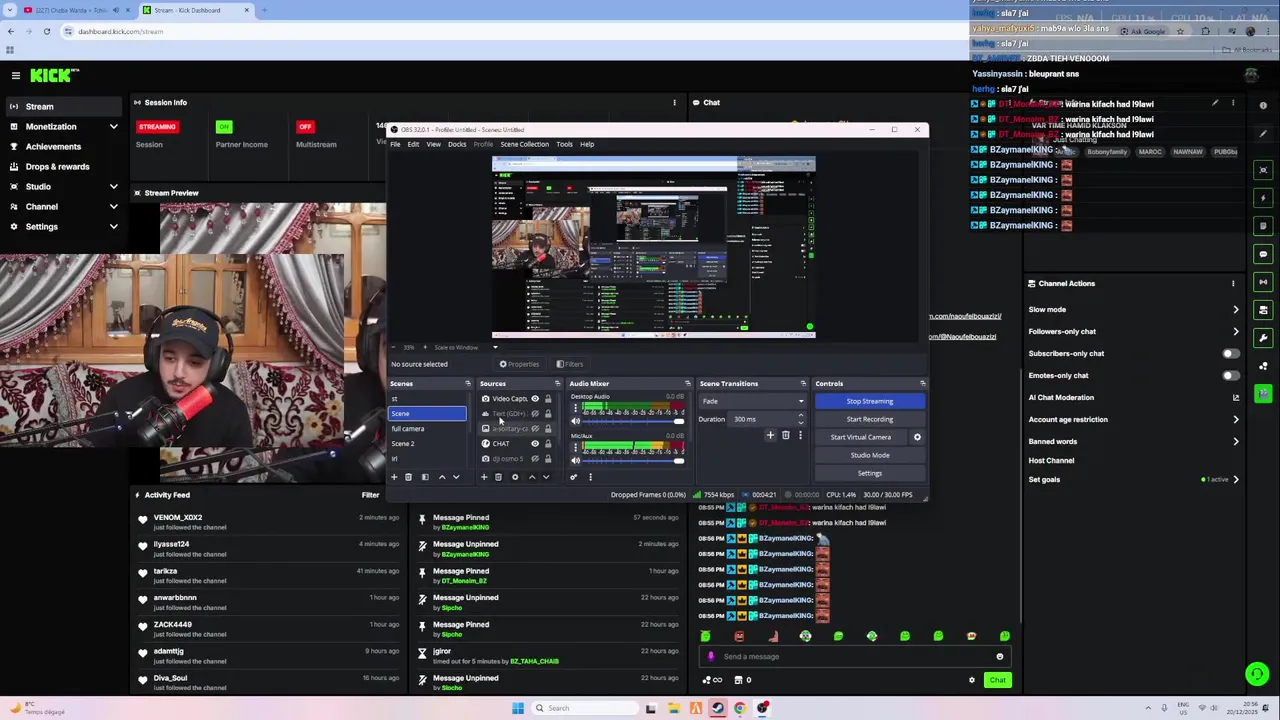Open OBS File menu
Screen dimensions: 1280x720
click(395, 144)
